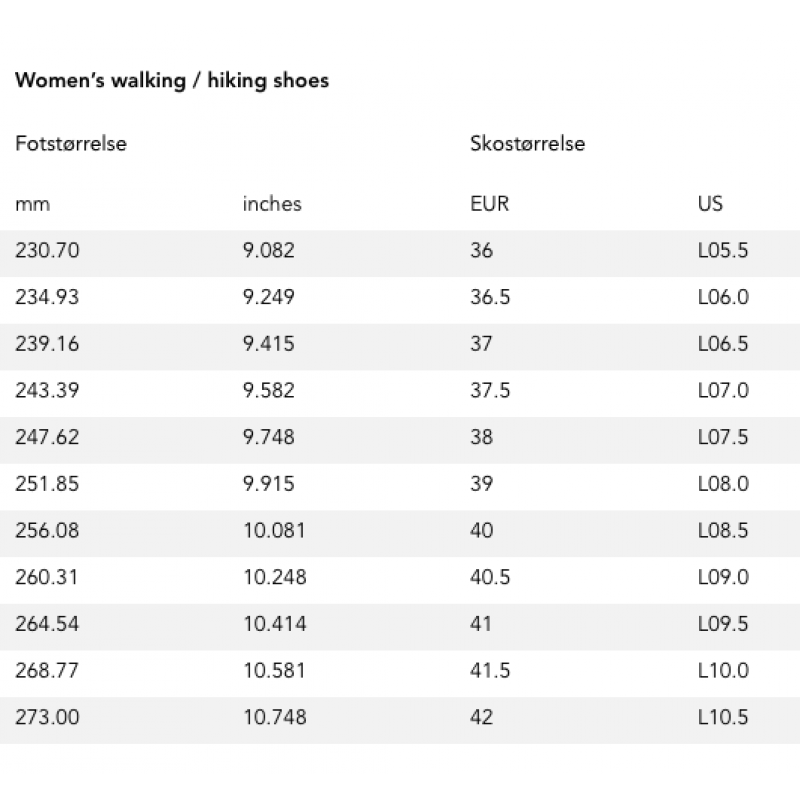Screen dimensions: 800x800
Task: Click the 'EUR' column header
Action: (x=489, y=204)
